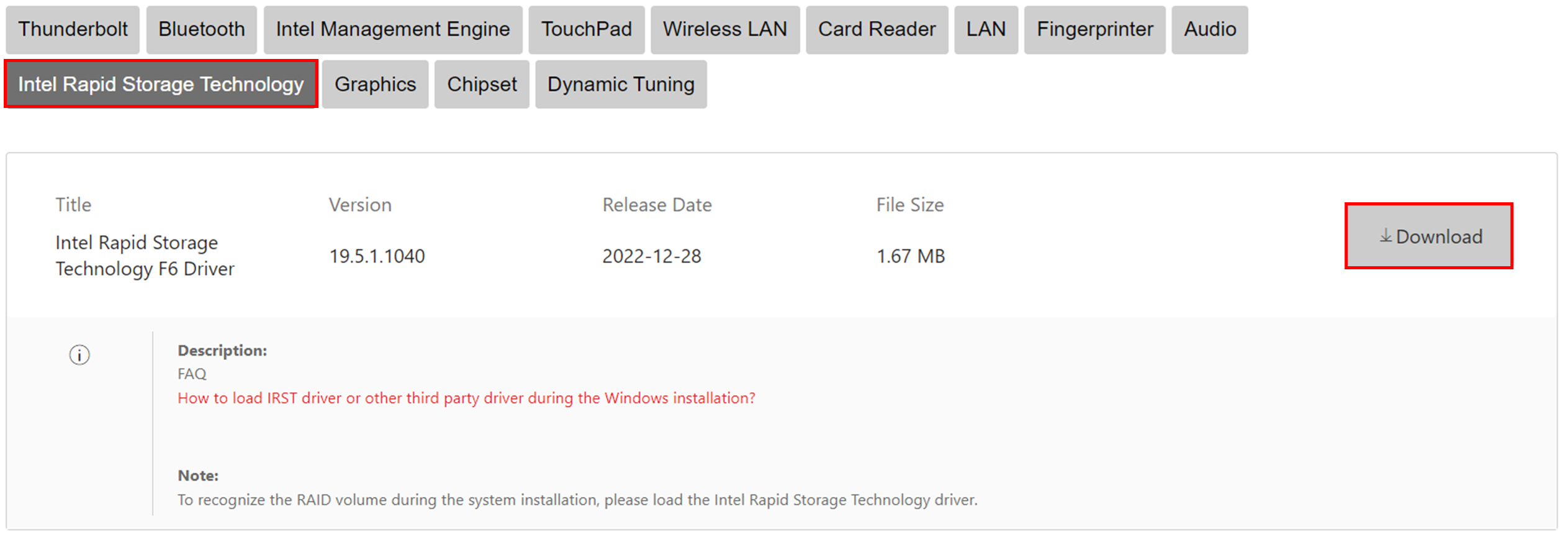Viewport: 1568px width, 538px height.
Task: Click the version number 19.5.1.1040
Action: (377, 256)
